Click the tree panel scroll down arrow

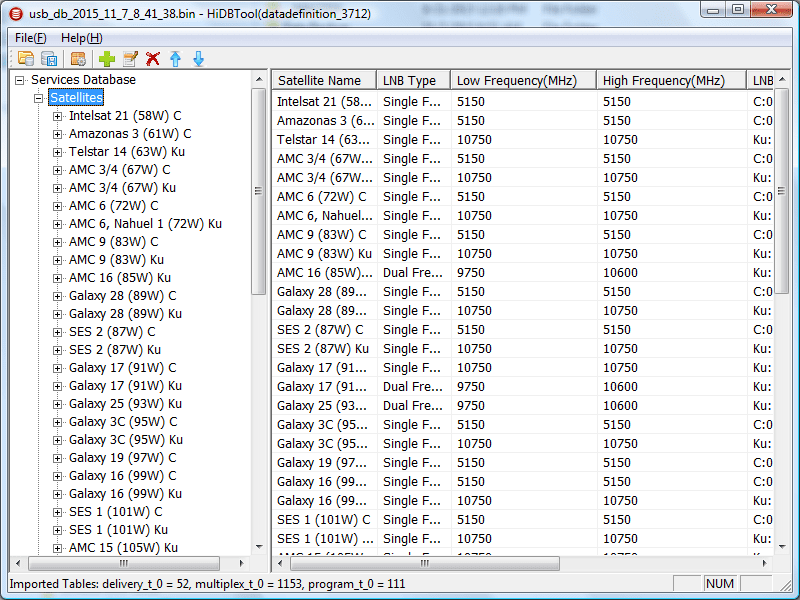[x=258, y=547]
